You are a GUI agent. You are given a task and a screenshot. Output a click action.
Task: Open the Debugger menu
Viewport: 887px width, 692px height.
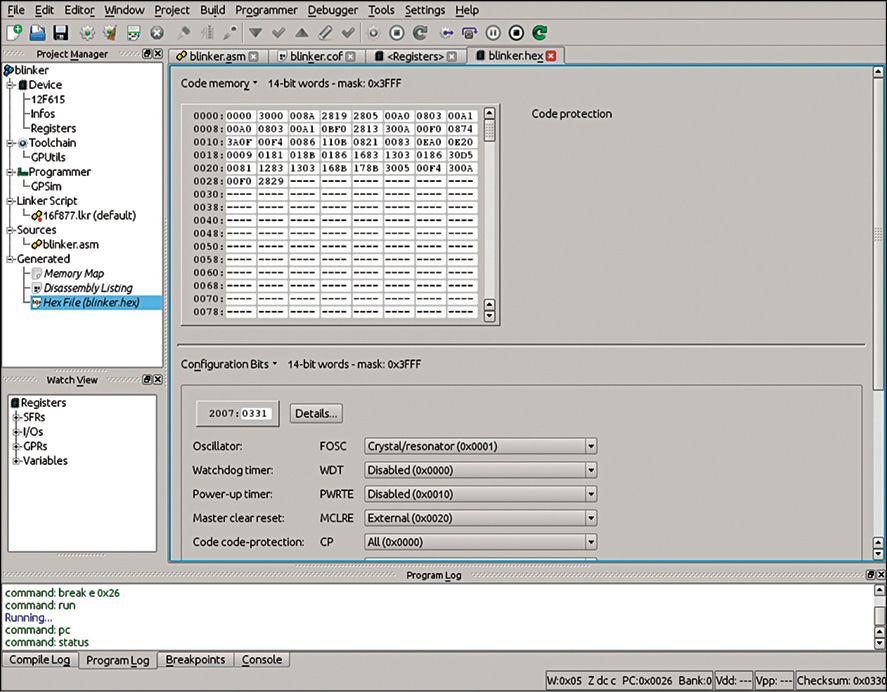coord(331,10)
